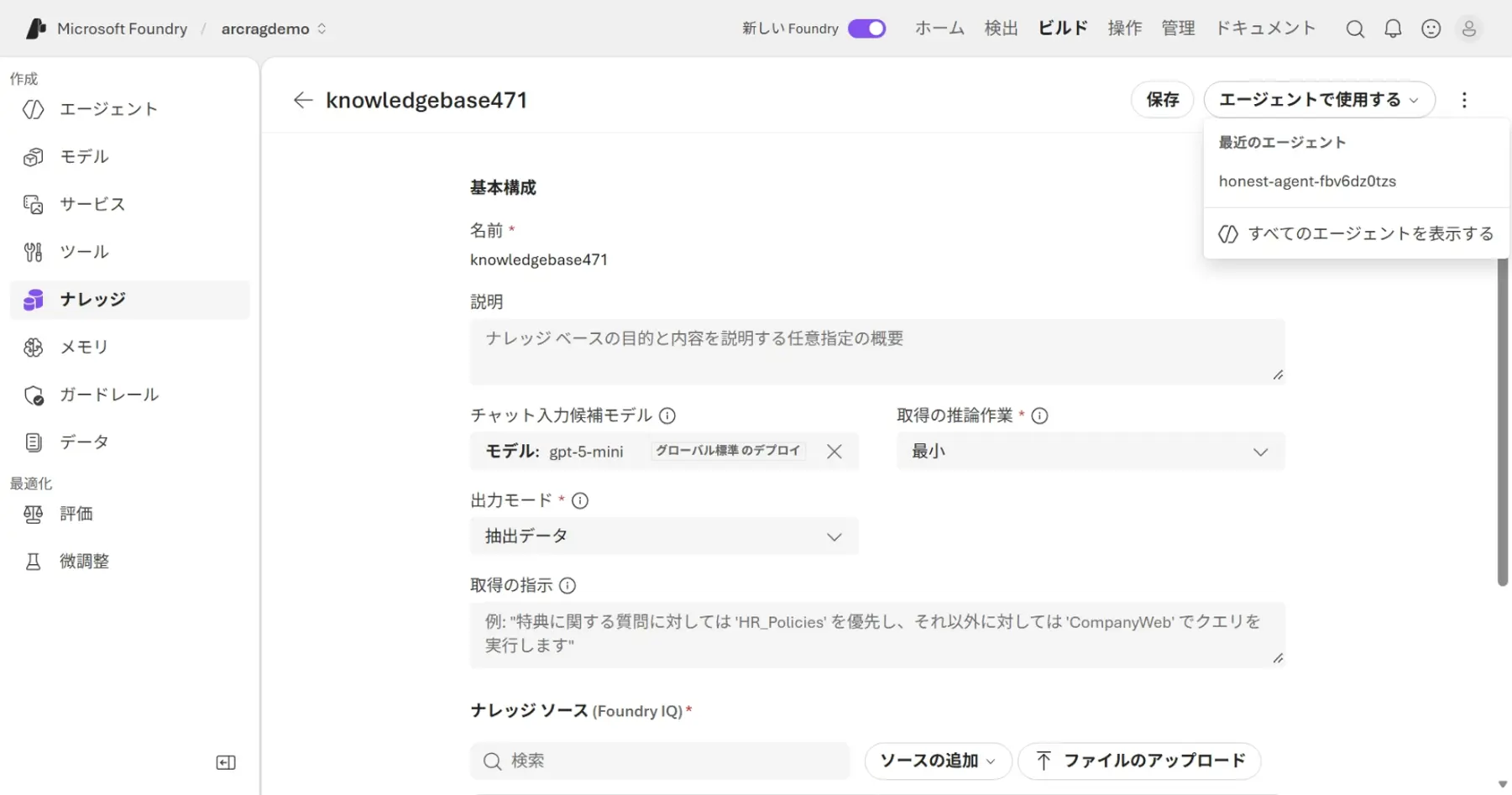Click the scrollbar down arrow
The height and width of the screenshot is (795, 1512).
(1503, 785)
